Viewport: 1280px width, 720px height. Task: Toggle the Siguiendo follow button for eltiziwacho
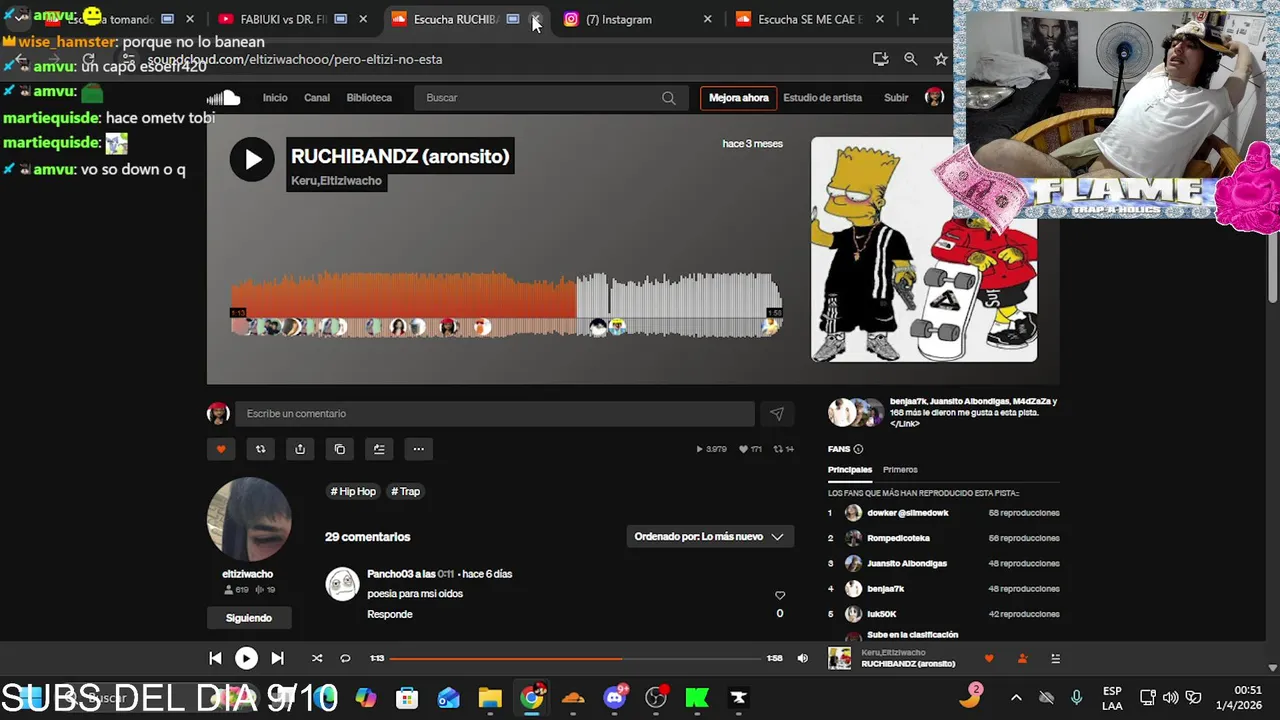pos(249,618)
